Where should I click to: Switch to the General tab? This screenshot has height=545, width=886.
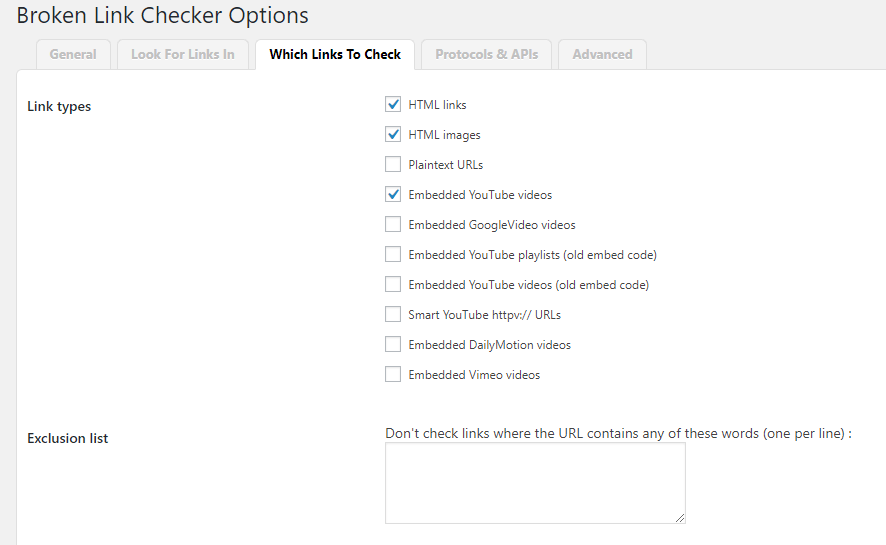point(73,54)
